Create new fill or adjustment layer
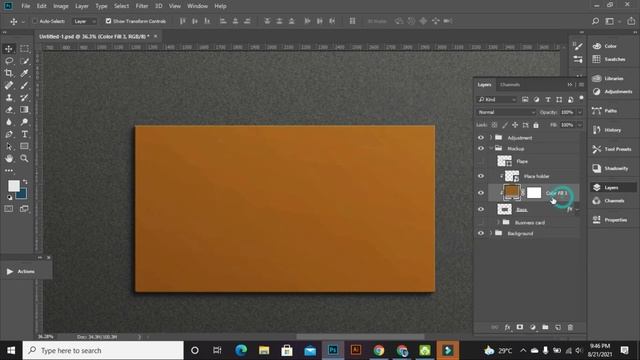 tap(533, 327)
